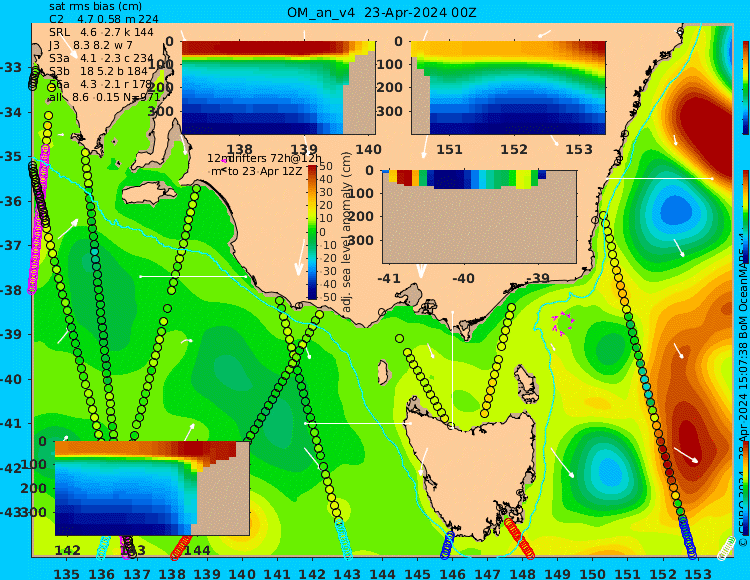Select the 'all 8.6 0.15 N=971' row
Image resolution: width=750 pixels, height=580 pixels.
104,97
